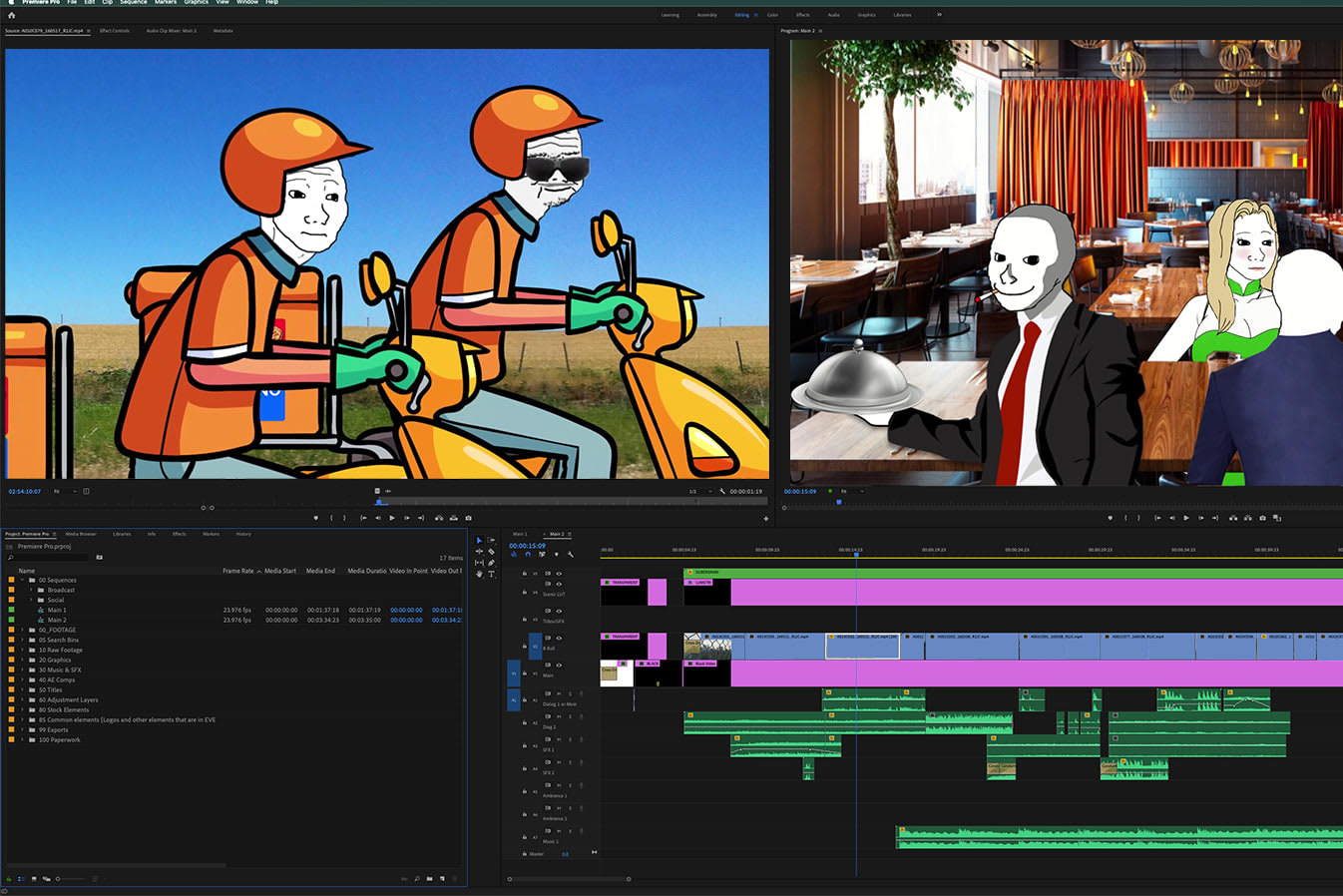Toggle lock on the Main video track
Viewport: 1343px width, 896px height.
(525, 673)
